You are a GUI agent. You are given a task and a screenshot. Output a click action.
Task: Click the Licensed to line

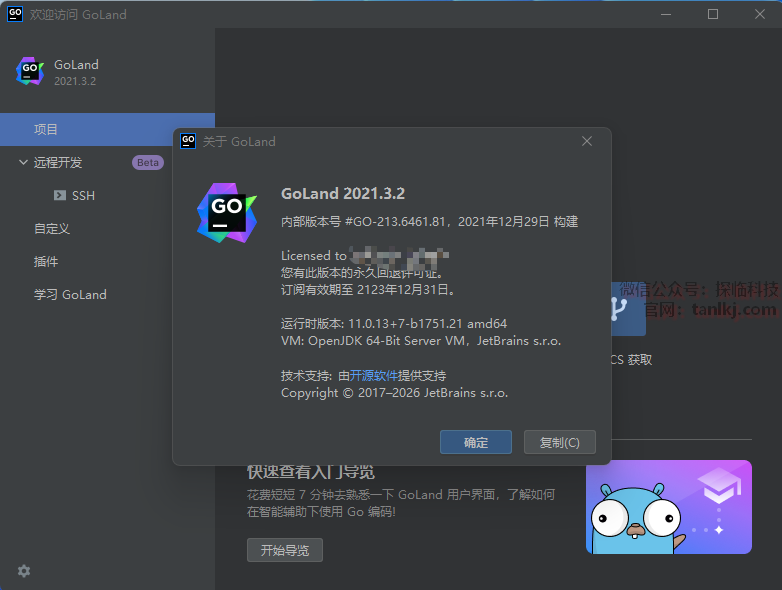coord(365,255)
